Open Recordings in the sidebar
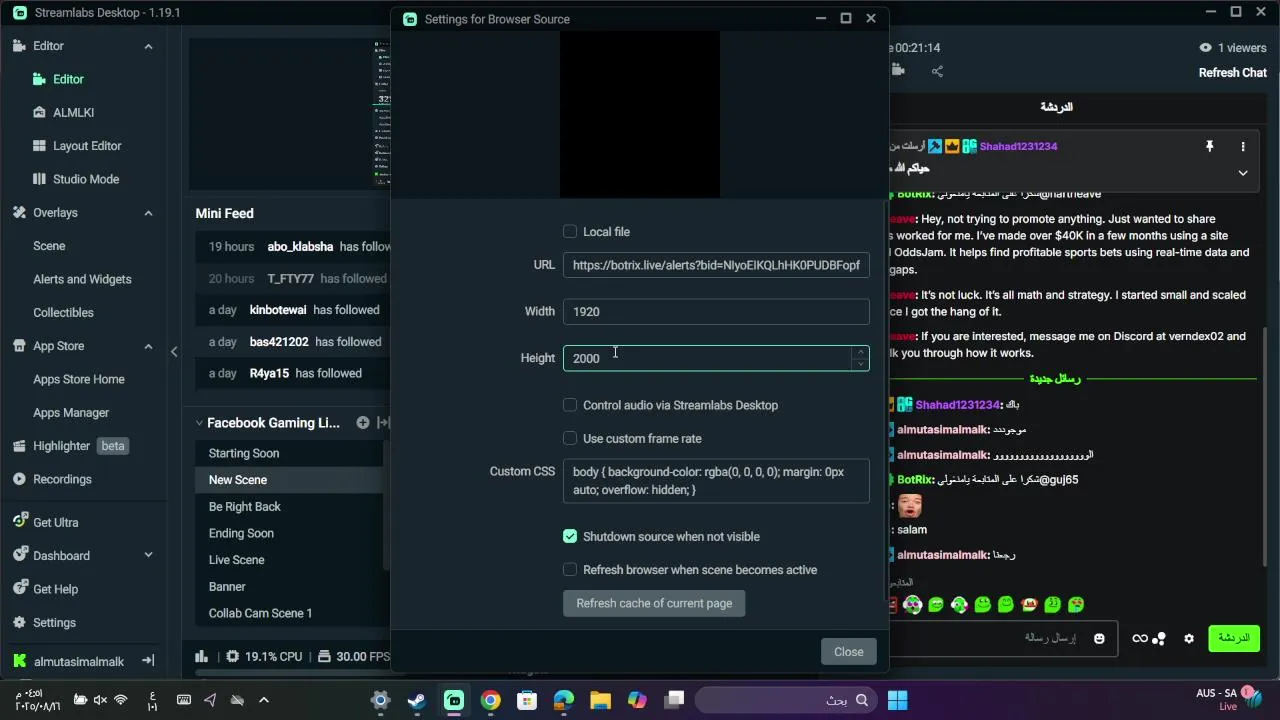 (62, 480)
